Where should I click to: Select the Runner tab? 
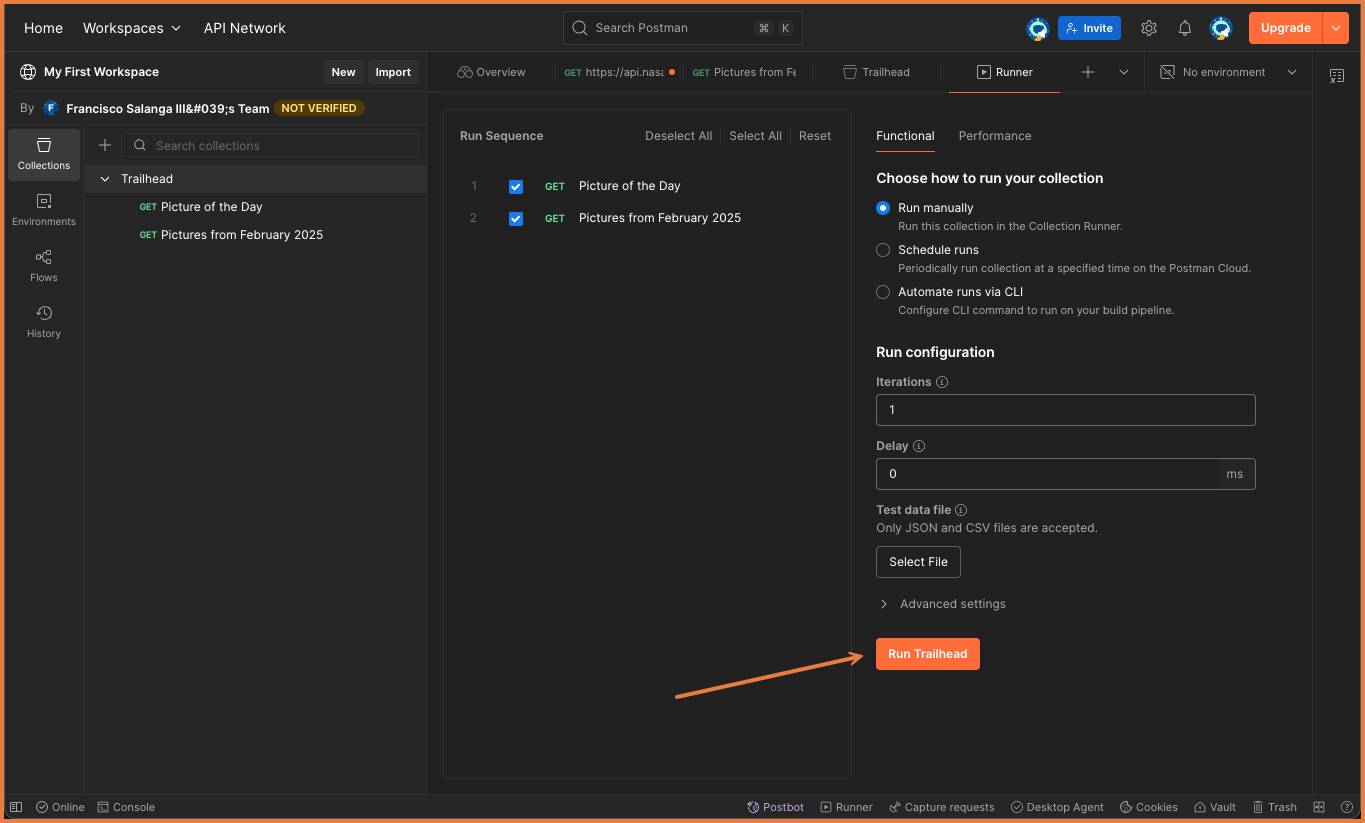1004,72
